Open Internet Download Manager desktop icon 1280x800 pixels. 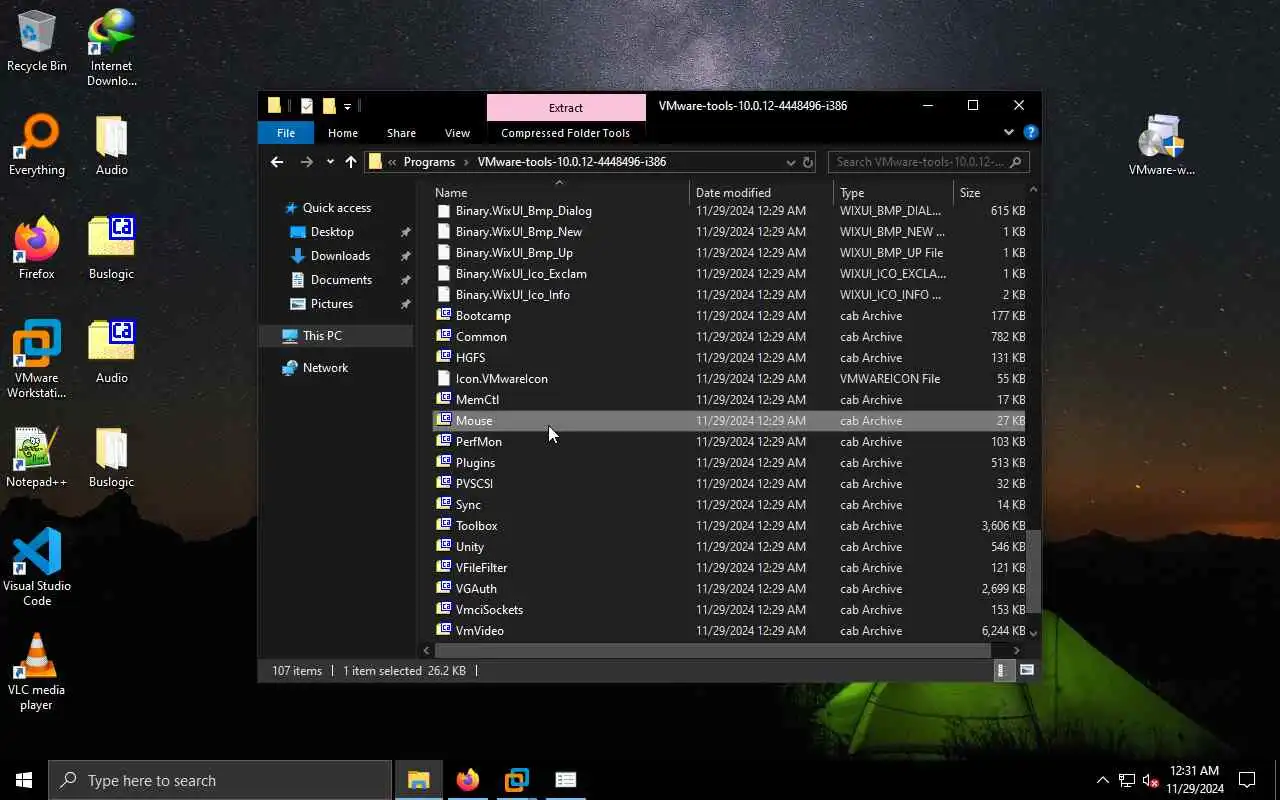111,47
